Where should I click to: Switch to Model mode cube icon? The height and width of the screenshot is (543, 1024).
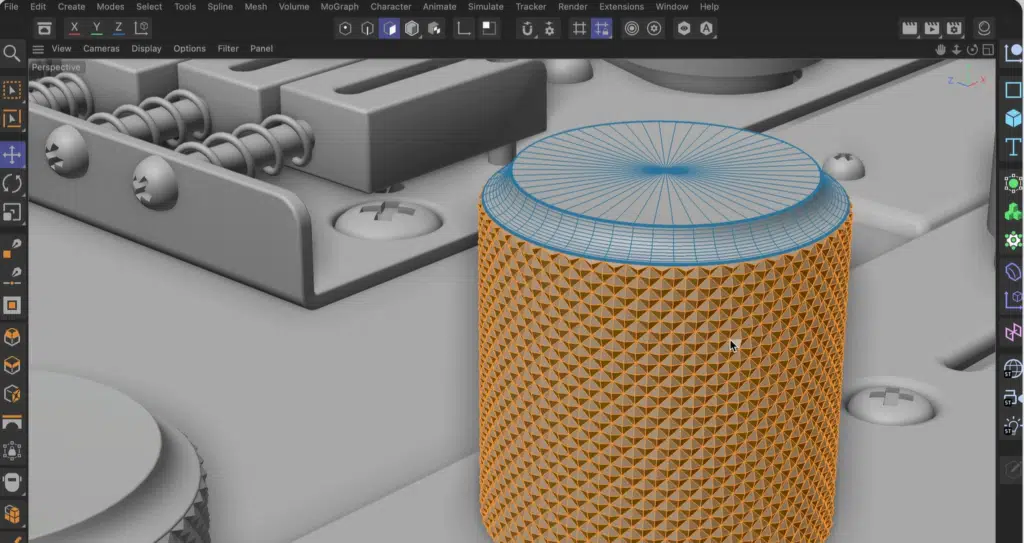412,28
